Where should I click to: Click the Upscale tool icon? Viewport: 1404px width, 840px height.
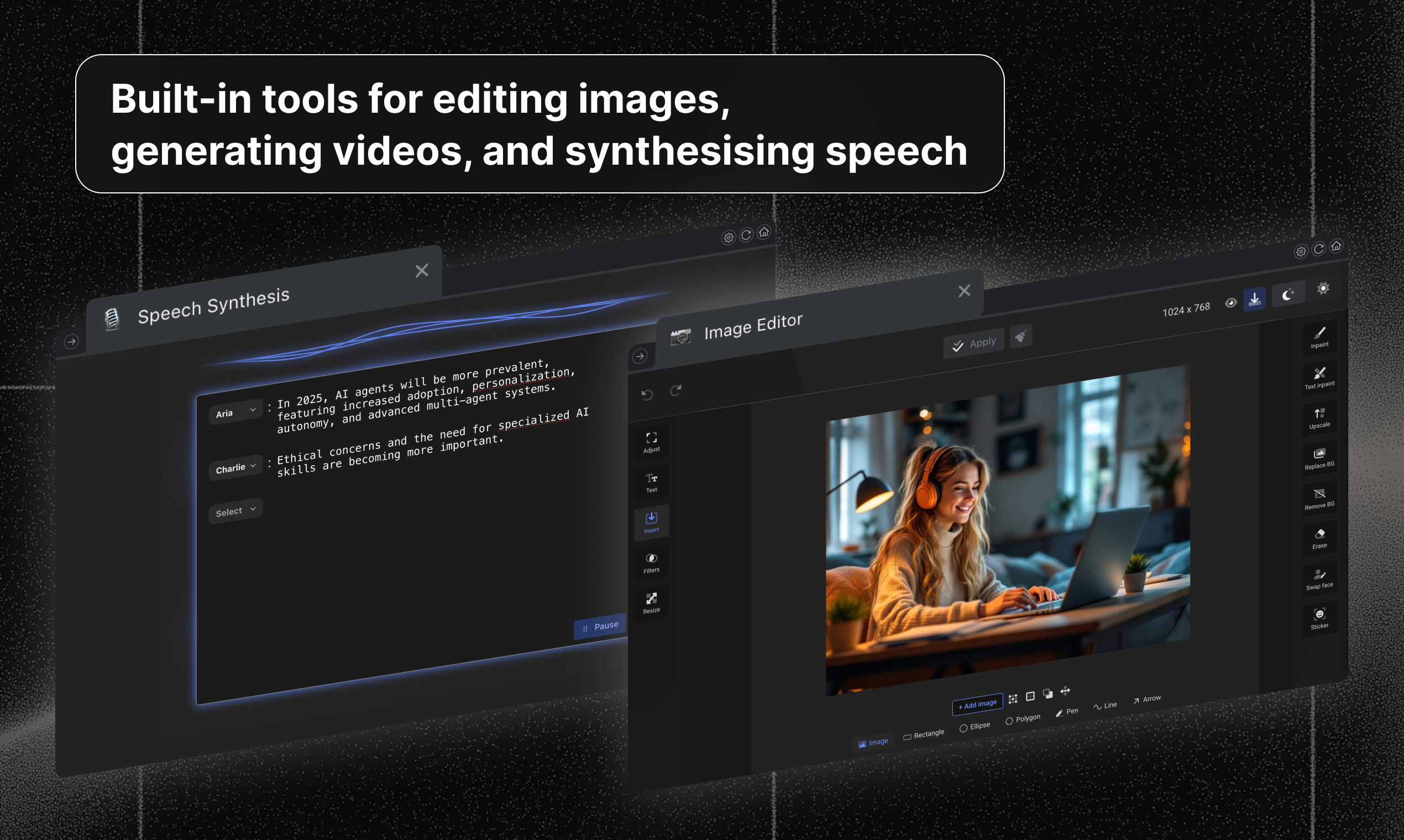(x=1319, y=417)
